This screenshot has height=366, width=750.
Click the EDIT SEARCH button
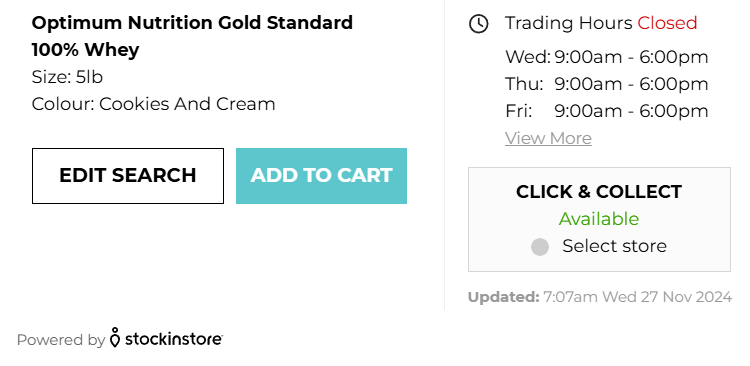[128, 176]
